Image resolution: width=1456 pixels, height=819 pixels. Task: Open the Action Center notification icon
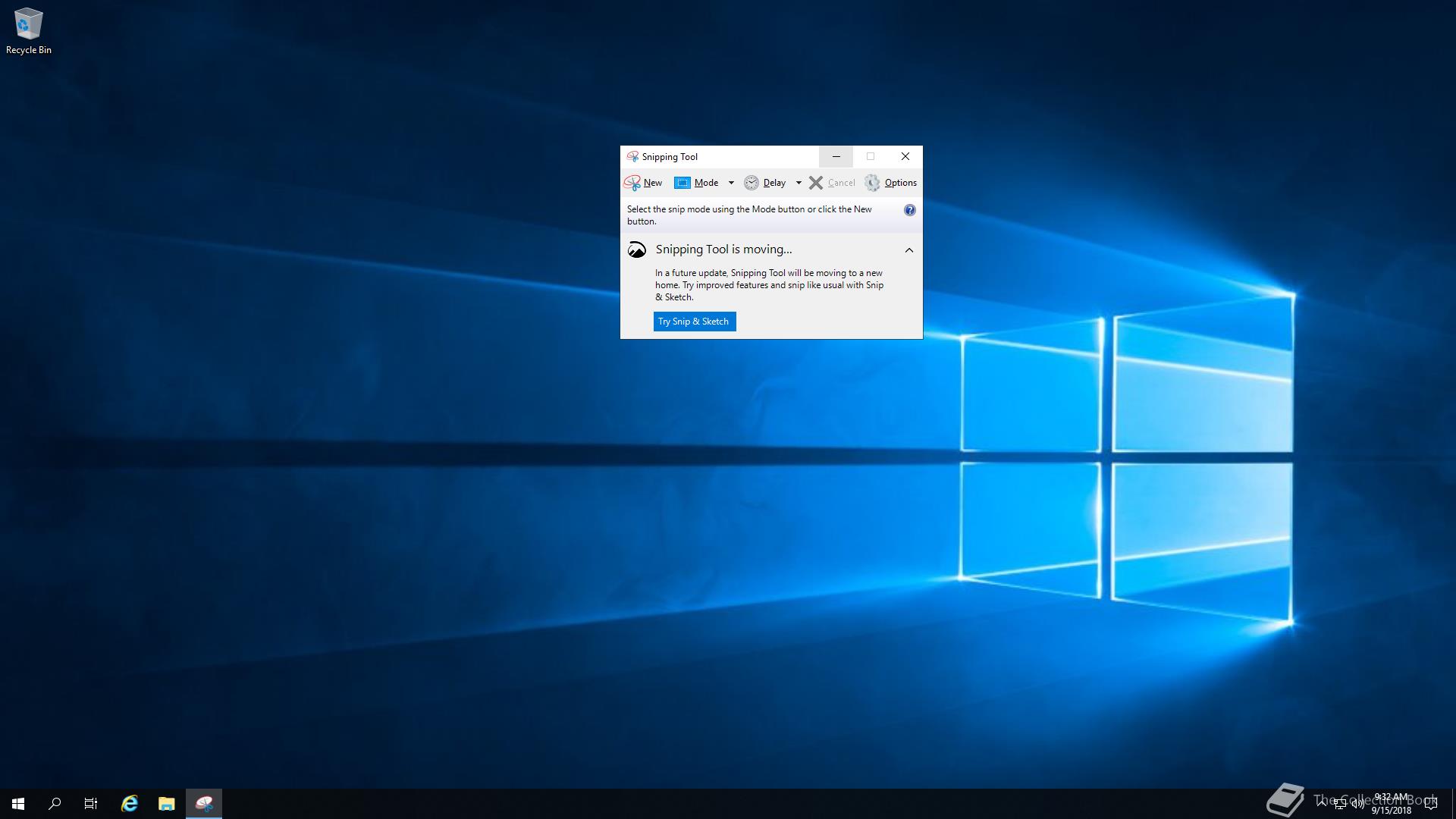[x=1432, y=804]
